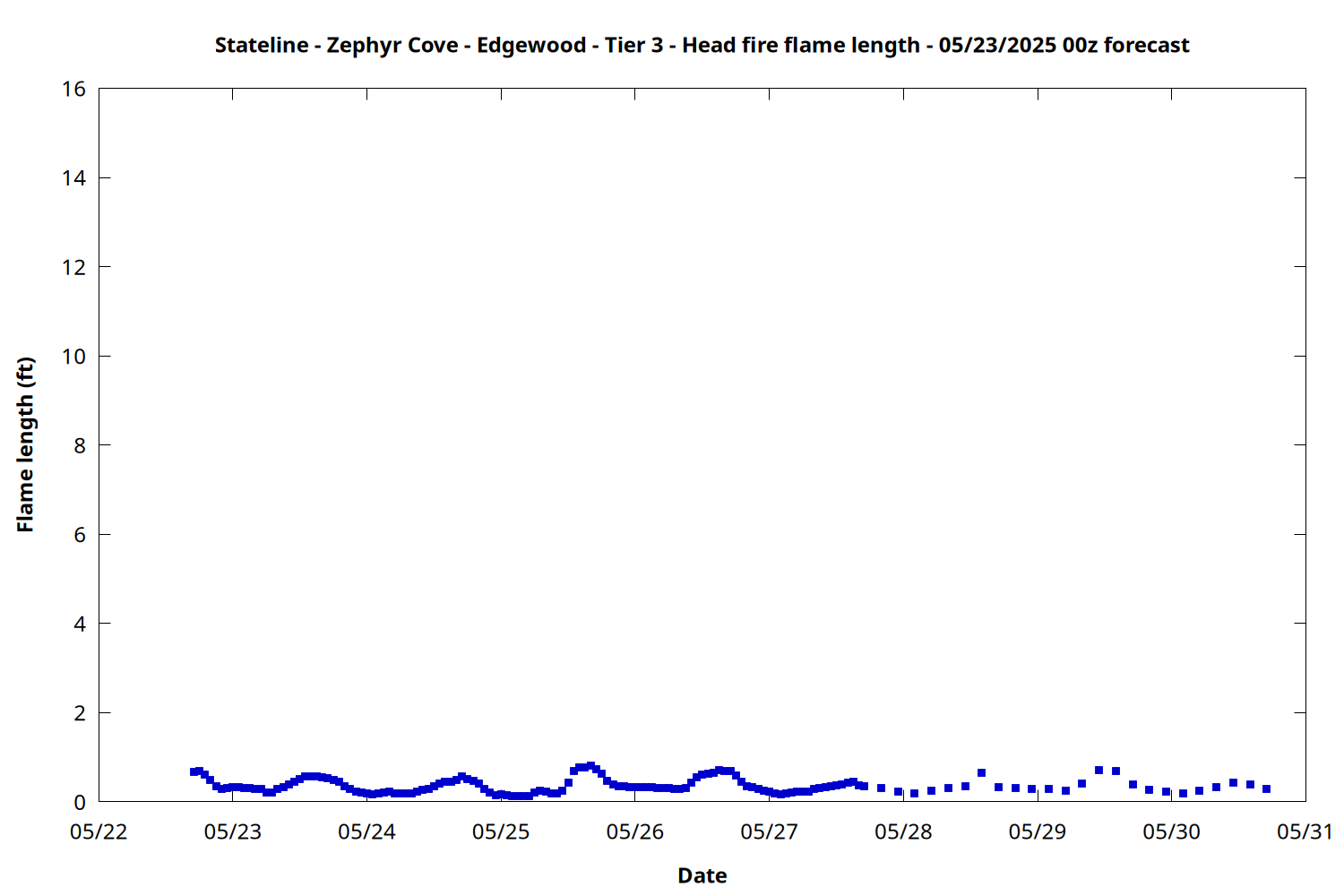1344x896 pixels.
Task: Click the 05/26 date label
Action: (x=635, y=831)
